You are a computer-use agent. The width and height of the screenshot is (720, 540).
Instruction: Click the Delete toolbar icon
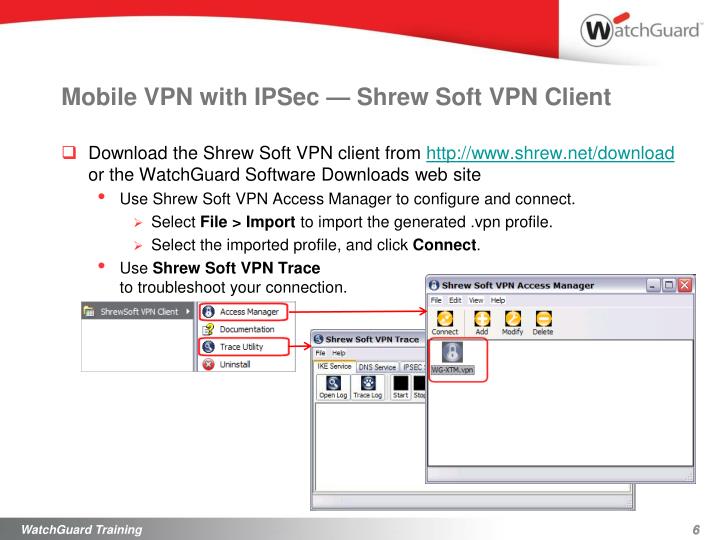coord(543,322)
